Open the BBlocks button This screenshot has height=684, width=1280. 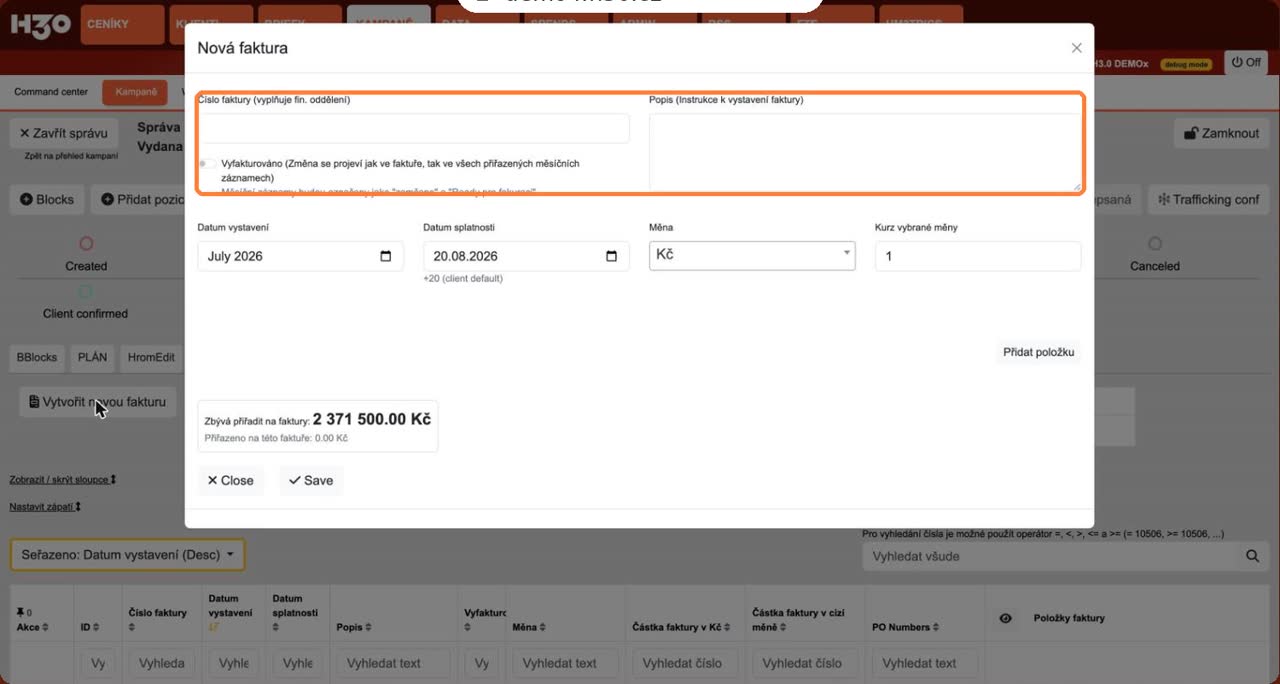coord(37,357)
